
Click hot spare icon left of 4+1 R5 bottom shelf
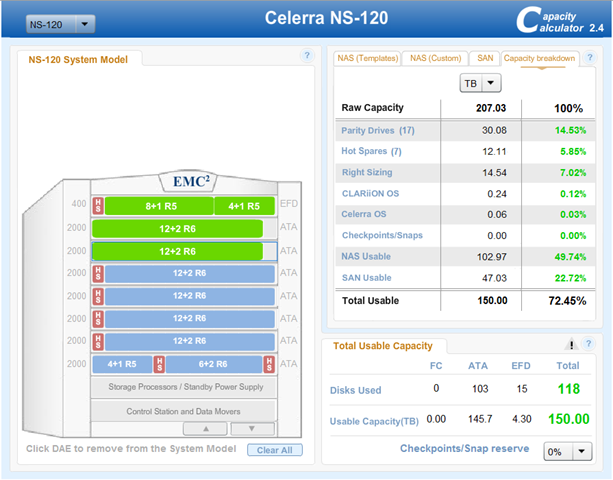[x=98, y=364]
